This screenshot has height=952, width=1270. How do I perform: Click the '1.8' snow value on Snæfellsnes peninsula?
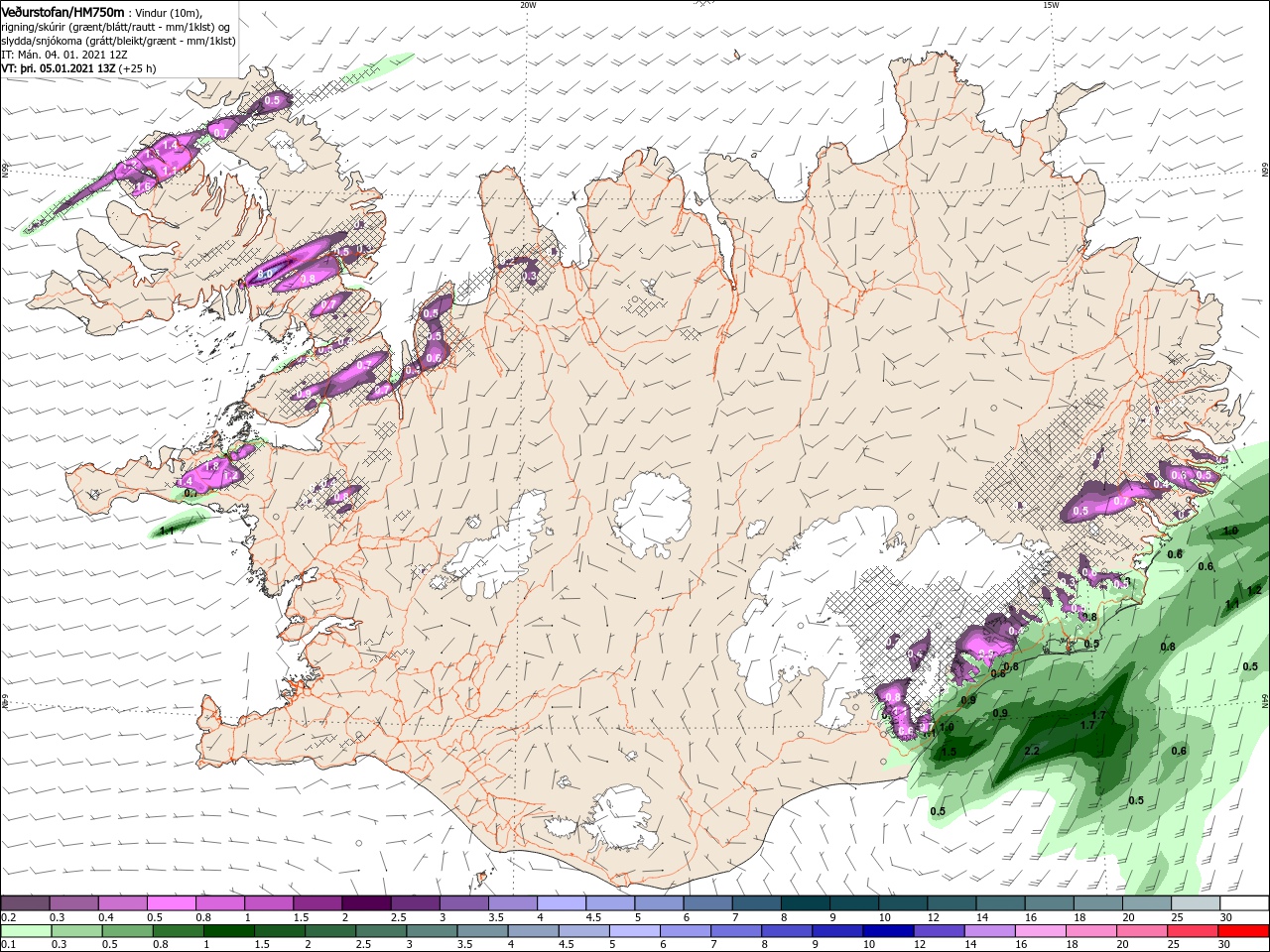(210, 466)
